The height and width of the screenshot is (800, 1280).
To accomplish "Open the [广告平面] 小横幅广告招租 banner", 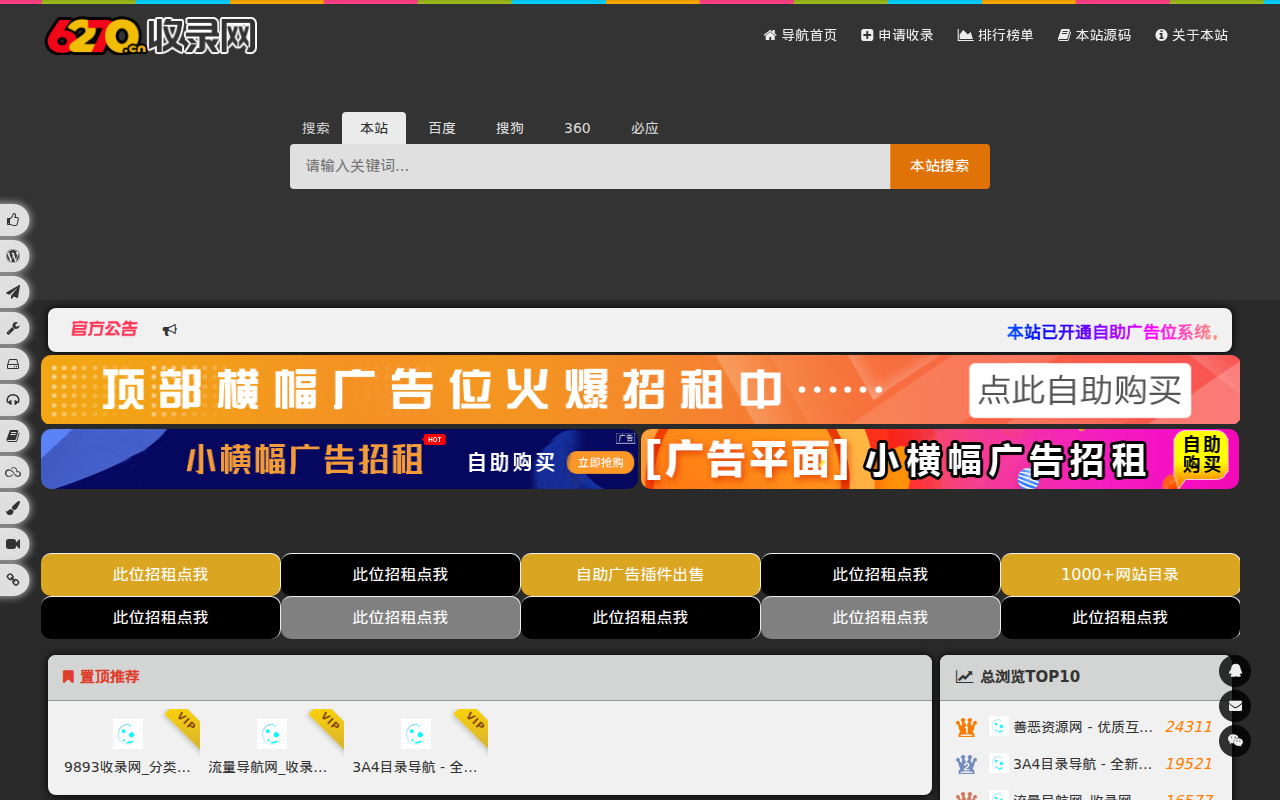I will [940, 459].
